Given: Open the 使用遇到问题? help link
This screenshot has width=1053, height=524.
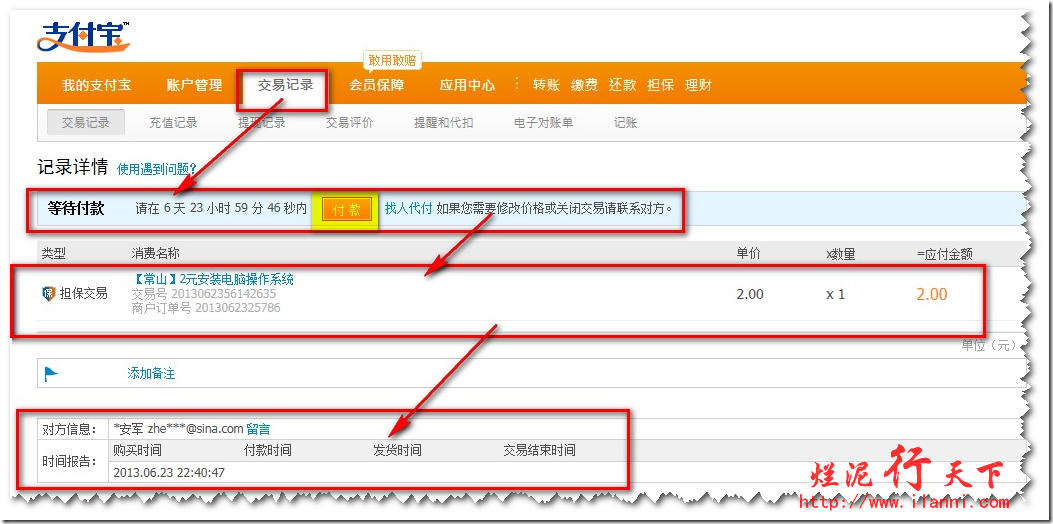Looking at the screenshot, I should coord(156,169).
